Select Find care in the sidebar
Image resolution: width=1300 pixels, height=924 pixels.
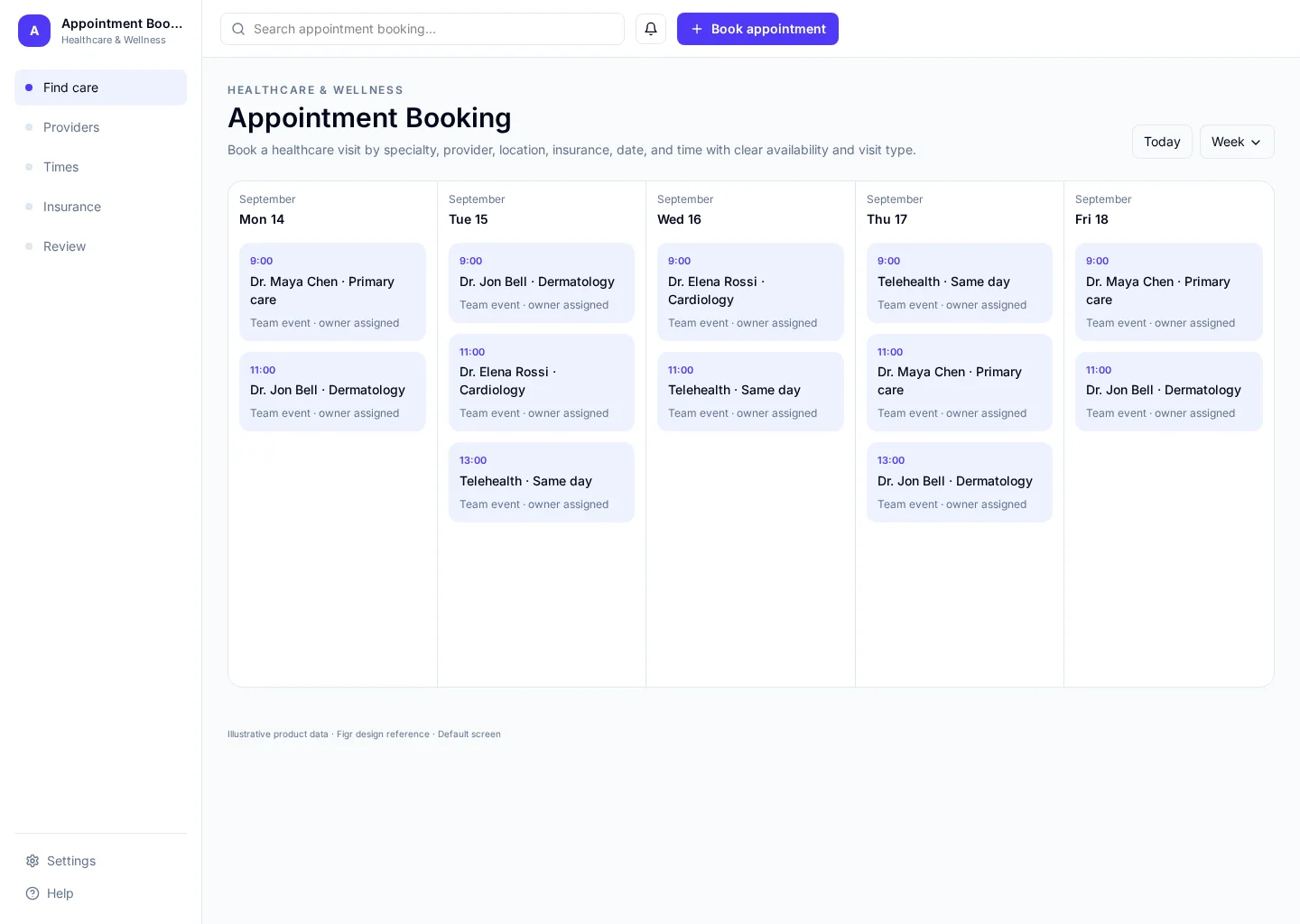(x=100, y=88)
